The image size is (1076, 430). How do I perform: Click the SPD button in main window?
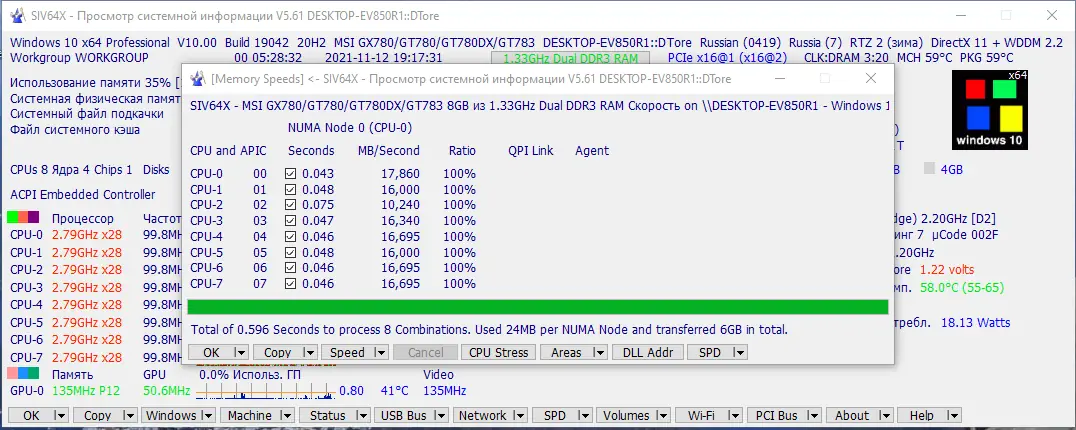(562, 416)
